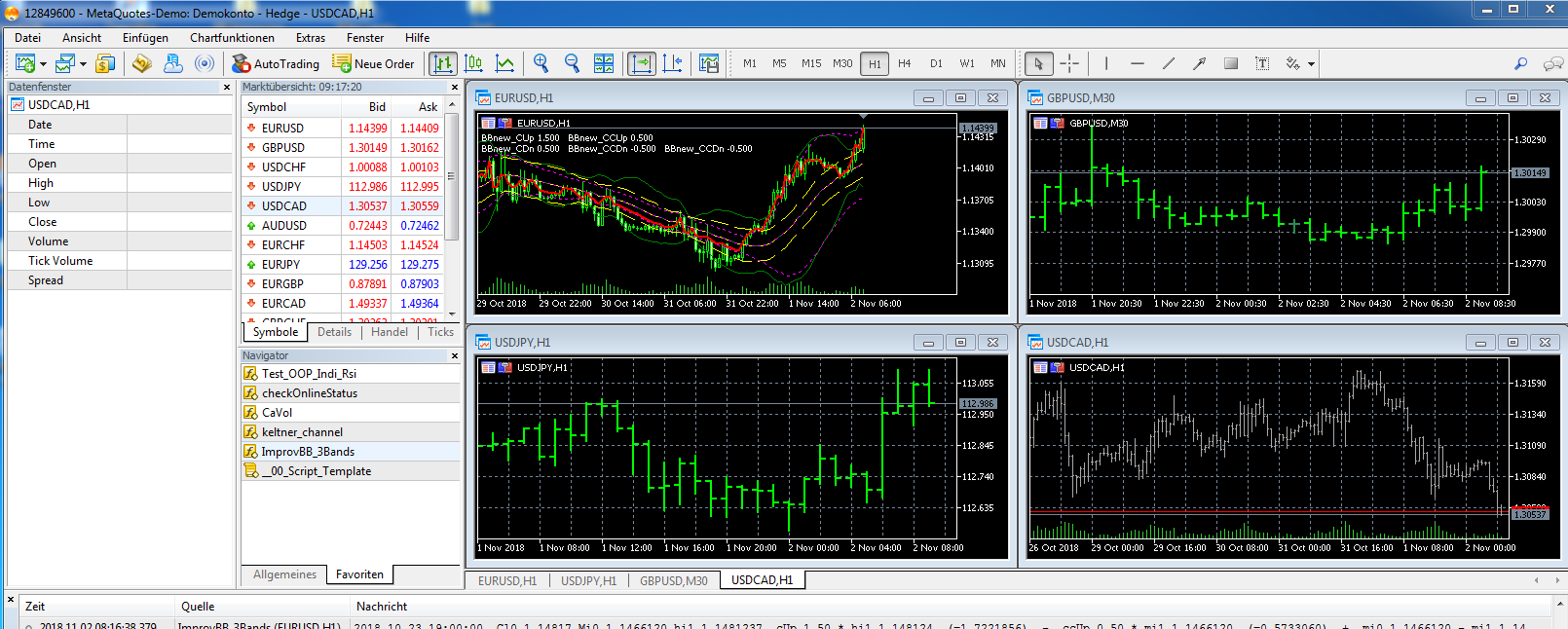Close the Datenfenster panel

tap(227, 87)
